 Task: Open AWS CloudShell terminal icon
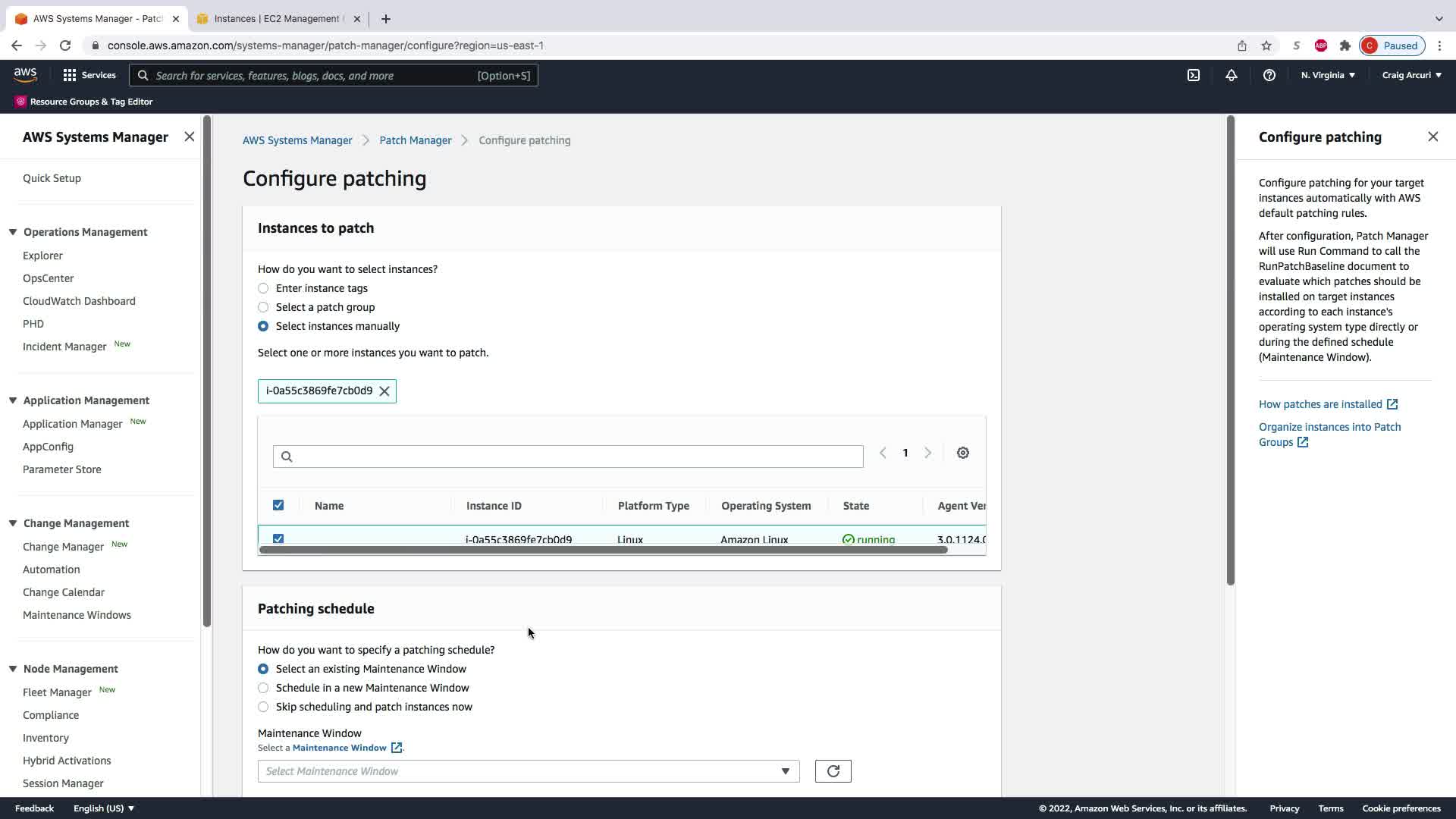pos(1194,75)
